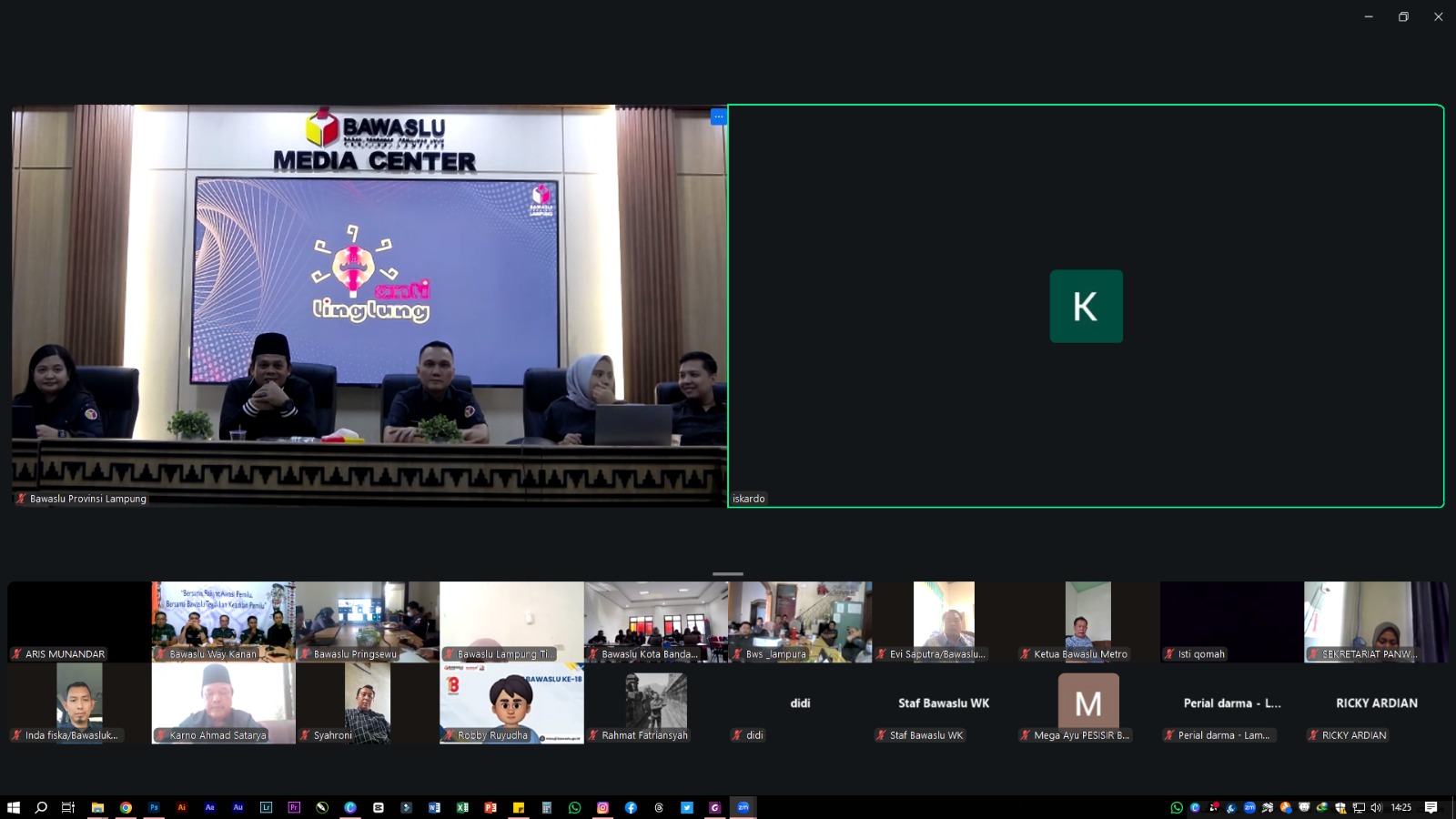The height and width of the screenshot is (819, 1456).
Task: Click Internet Download Manager tray icon
Action: point(1322,807)
